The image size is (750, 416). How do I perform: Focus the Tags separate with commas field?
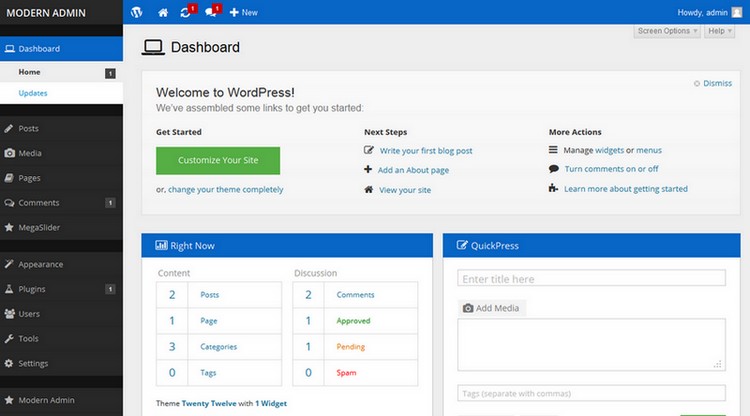click(591, 393)
